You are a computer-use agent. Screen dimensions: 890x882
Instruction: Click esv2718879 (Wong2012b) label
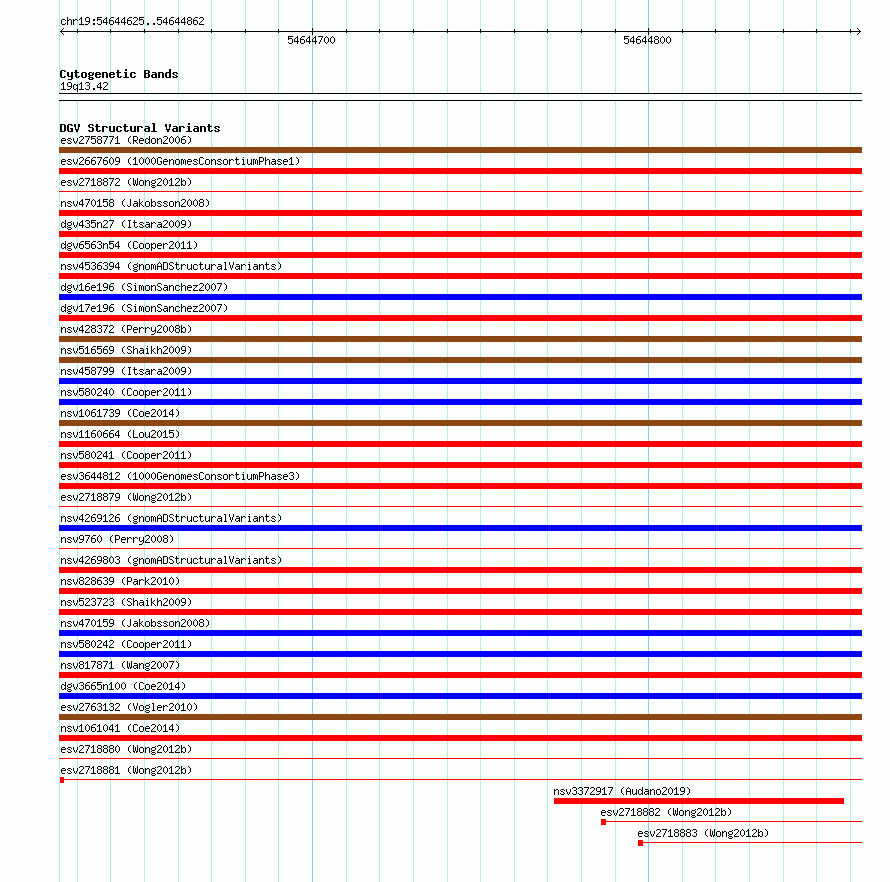click(126, 497)
